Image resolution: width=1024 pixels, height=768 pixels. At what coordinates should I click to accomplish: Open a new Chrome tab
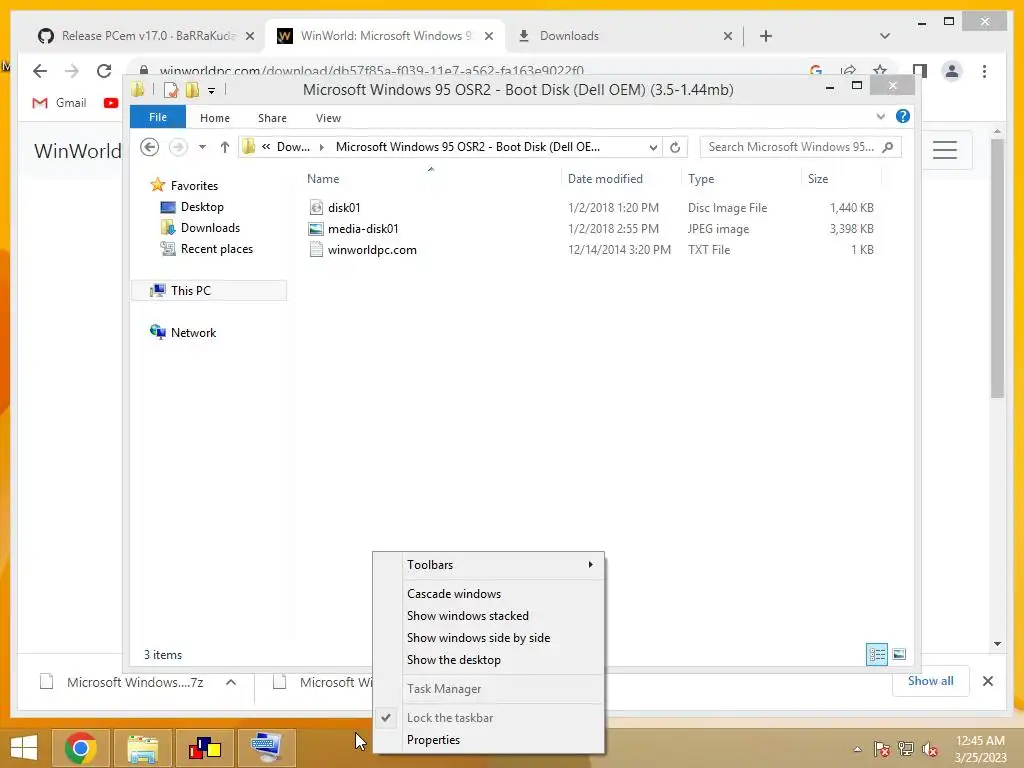(765, 36)
